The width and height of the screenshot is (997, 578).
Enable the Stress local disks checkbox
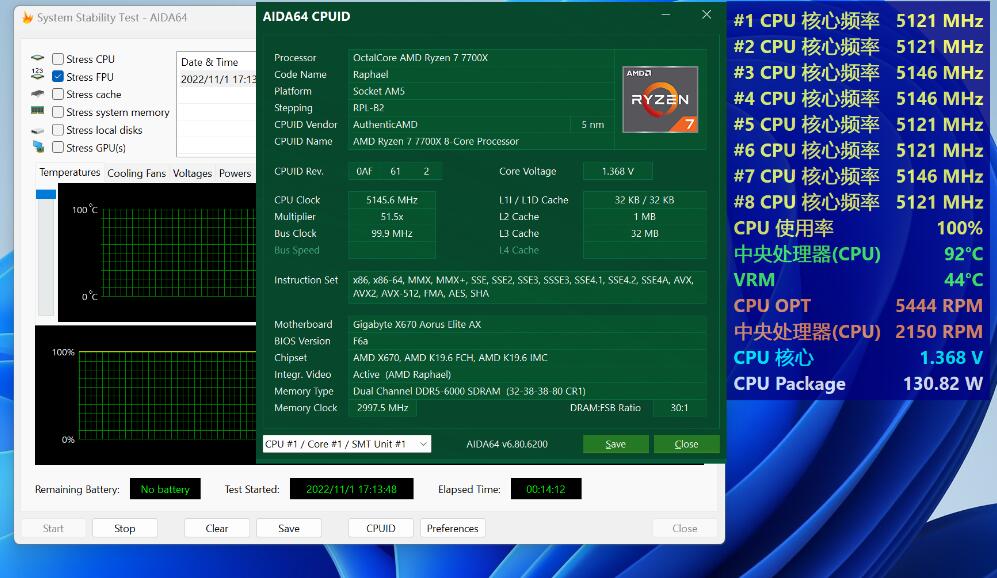58,130
